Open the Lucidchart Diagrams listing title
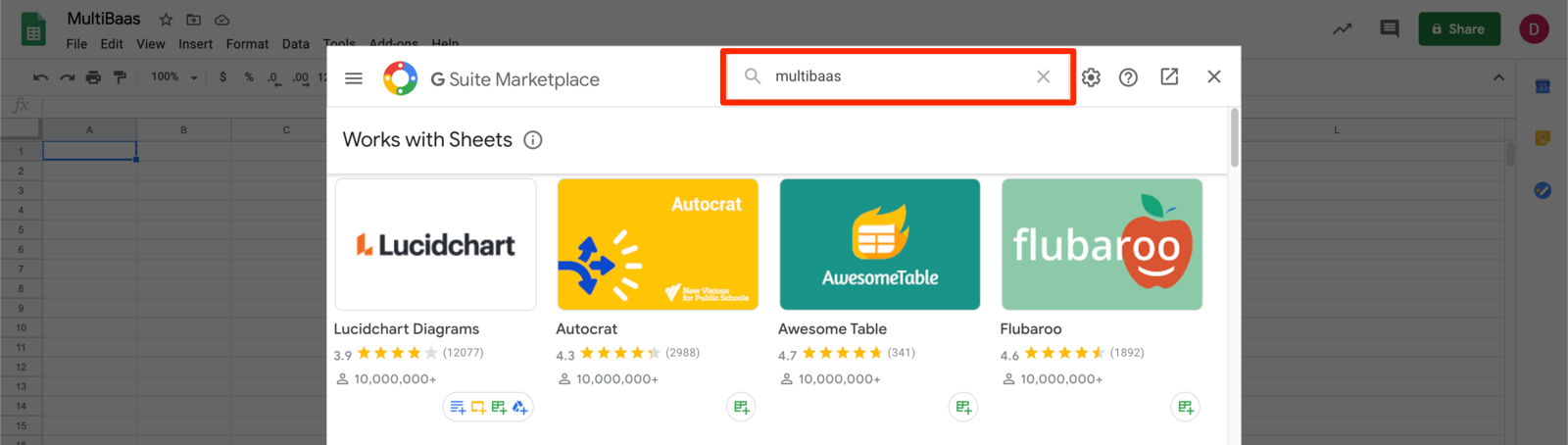The height and width of the screenshot is (445, 1568). tap(406, 329)
